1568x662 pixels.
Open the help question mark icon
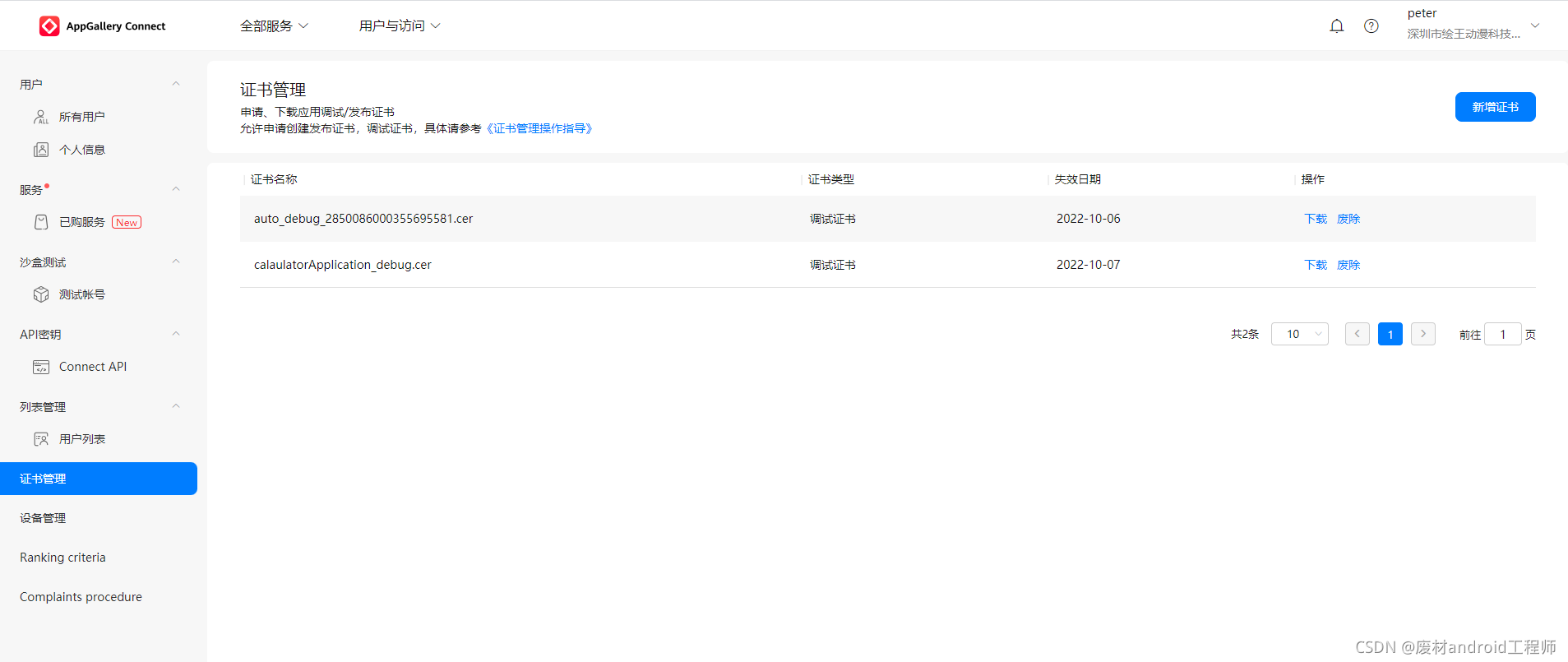point(1371,26)
